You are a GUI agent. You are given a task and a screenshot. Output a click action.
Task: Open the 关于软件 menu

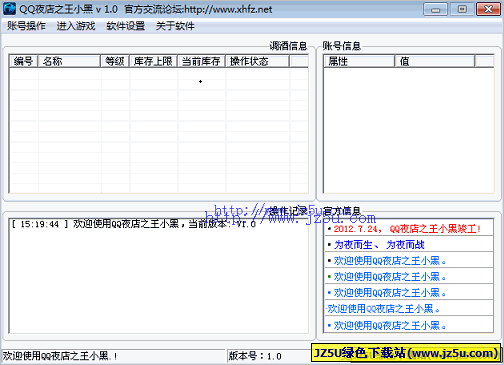175,26
